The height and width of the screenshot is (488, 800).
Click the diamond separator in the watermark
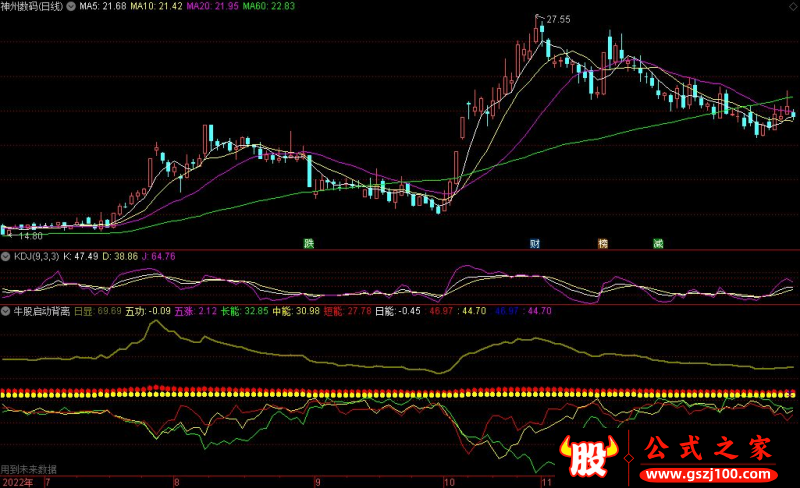(629, 455)
